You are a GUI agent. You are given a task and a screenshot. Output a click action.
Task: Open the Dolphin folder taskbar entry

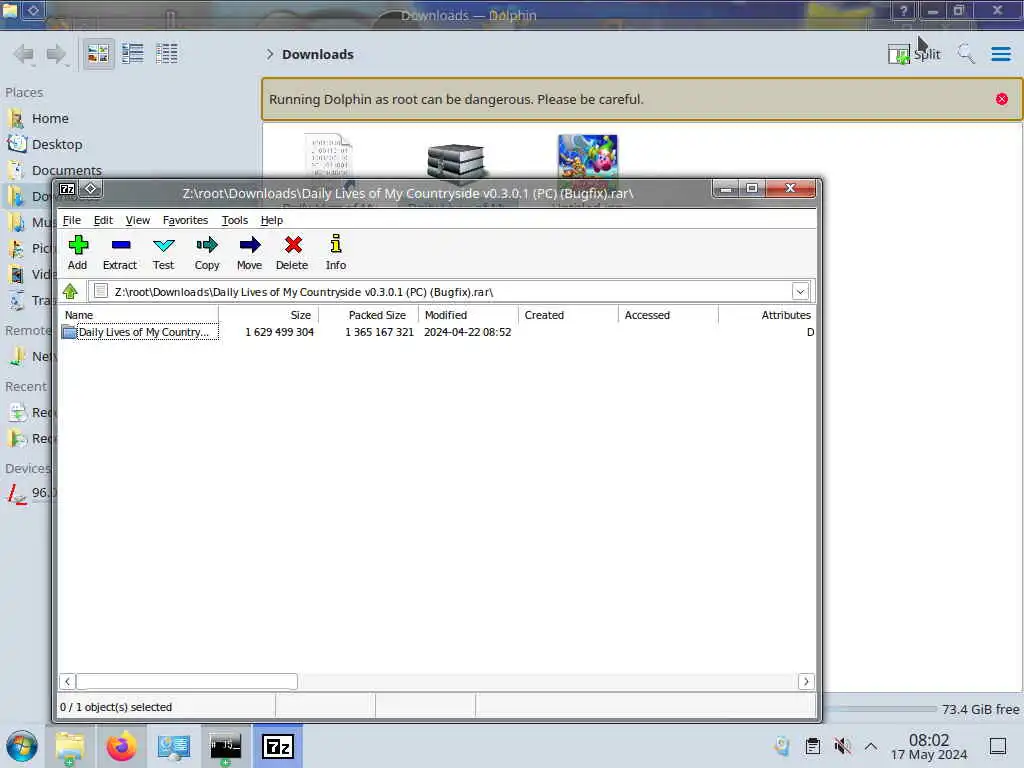pos(70,746)
